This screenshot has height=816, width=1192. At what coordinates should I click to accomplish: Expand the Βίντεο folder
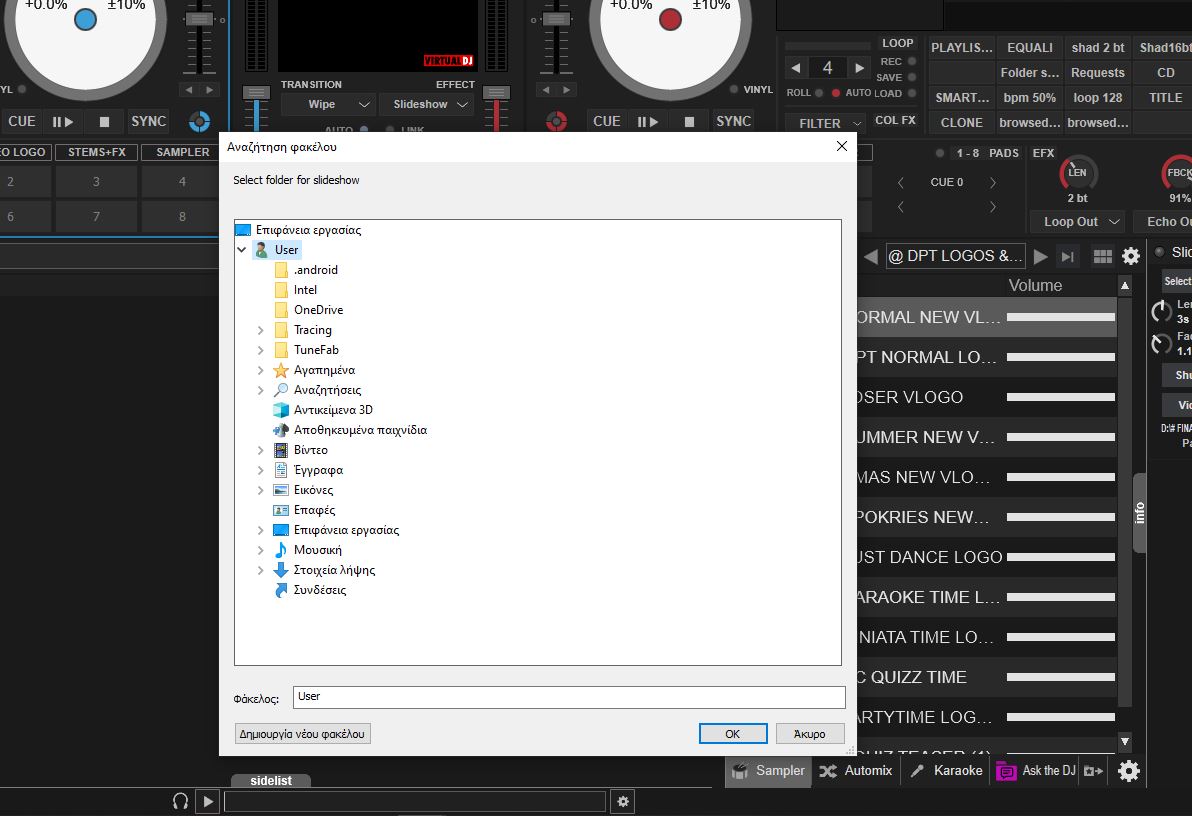tap(261, 450)
